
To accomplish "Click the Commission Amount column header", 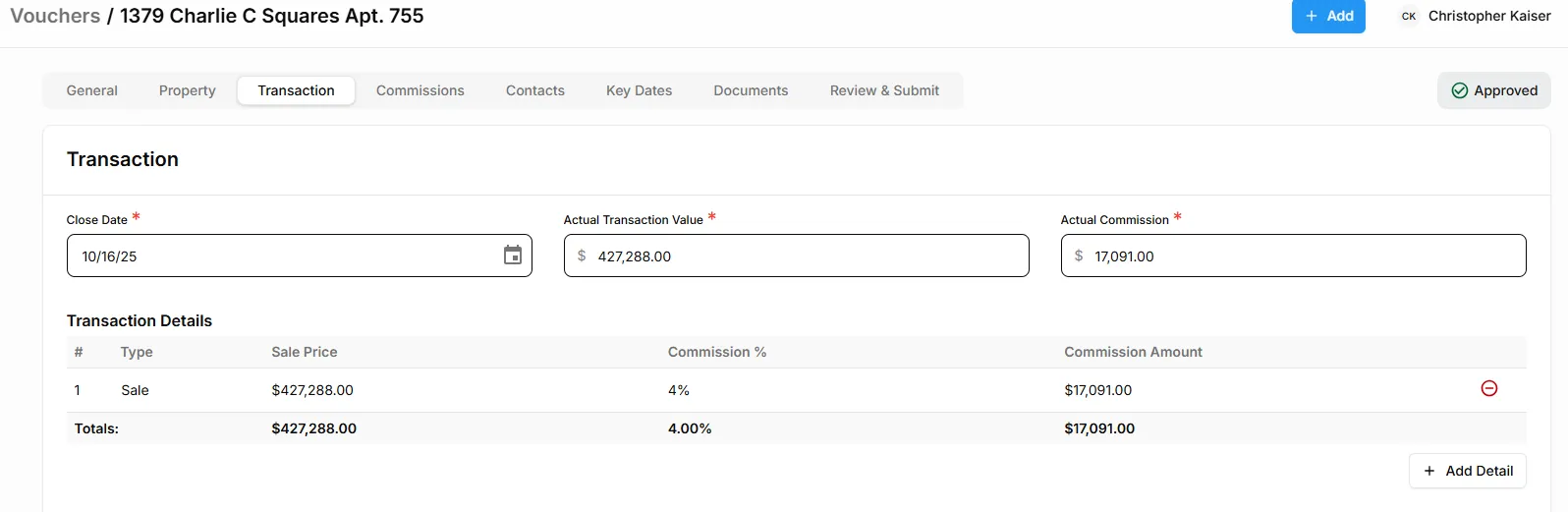I will point(1133,352).
